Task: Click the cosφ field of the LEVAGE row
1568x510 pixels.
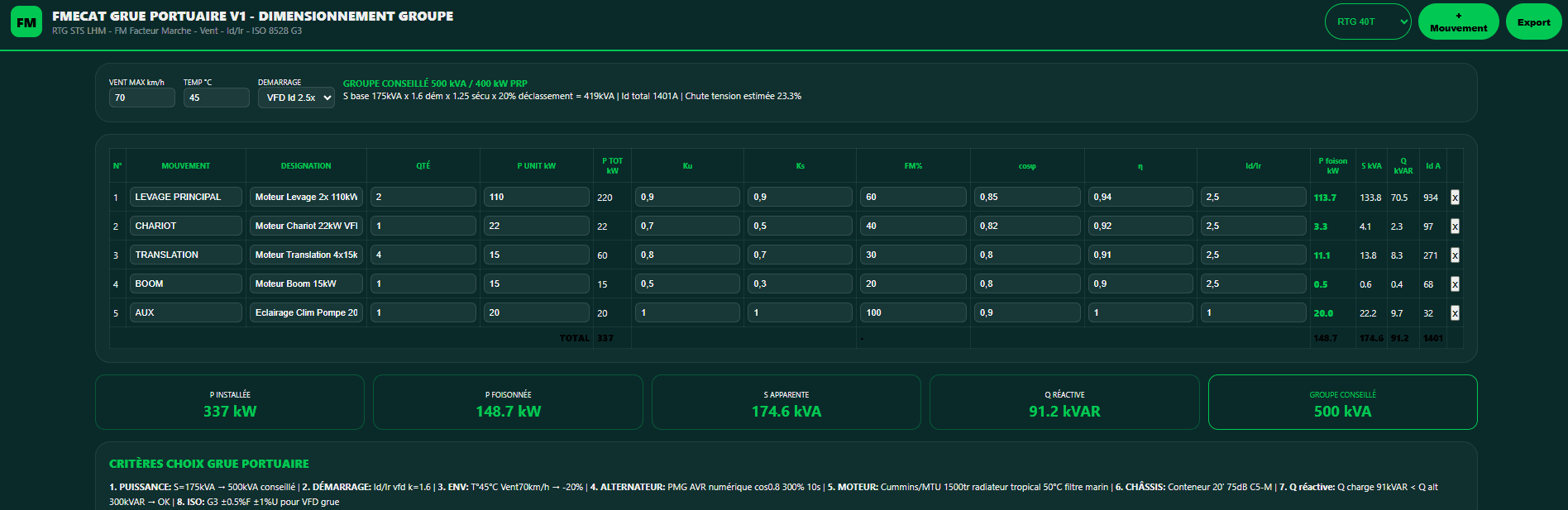Action: [x=1027, y=197]
